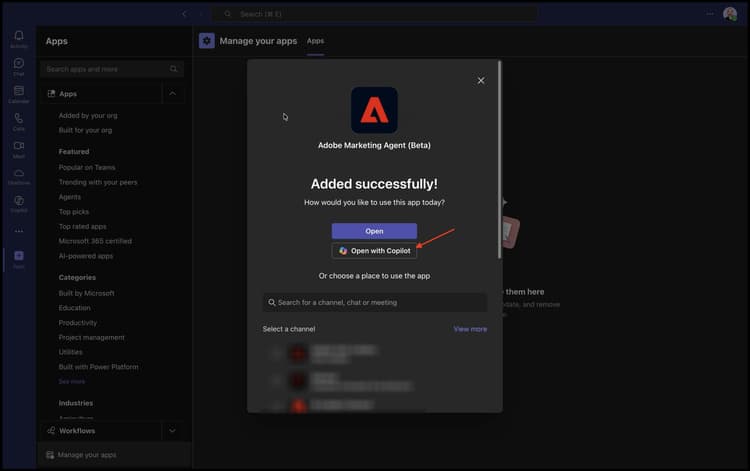Screen dimensions: 750x471
Task: Show more apps via the ellipsis in rail
Action: click(x=19, y=231)
